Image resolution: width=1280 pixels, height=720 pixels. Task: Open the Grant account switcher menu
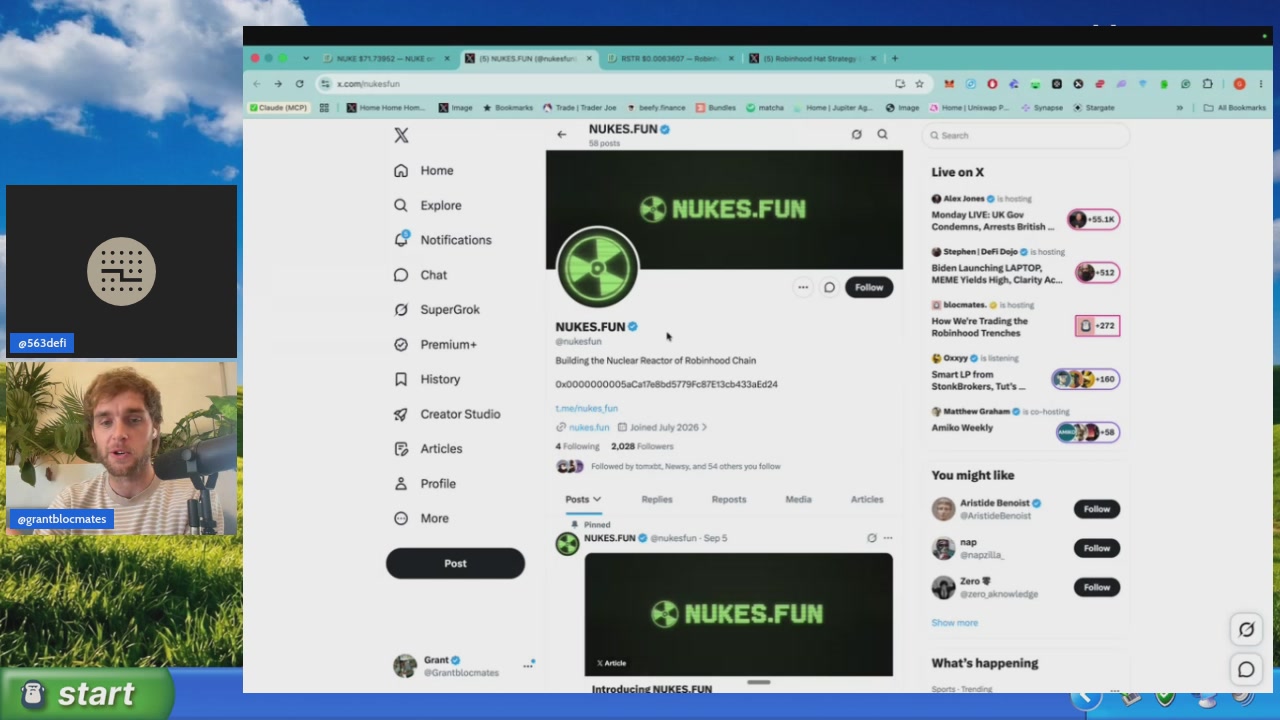pos(464,666)
